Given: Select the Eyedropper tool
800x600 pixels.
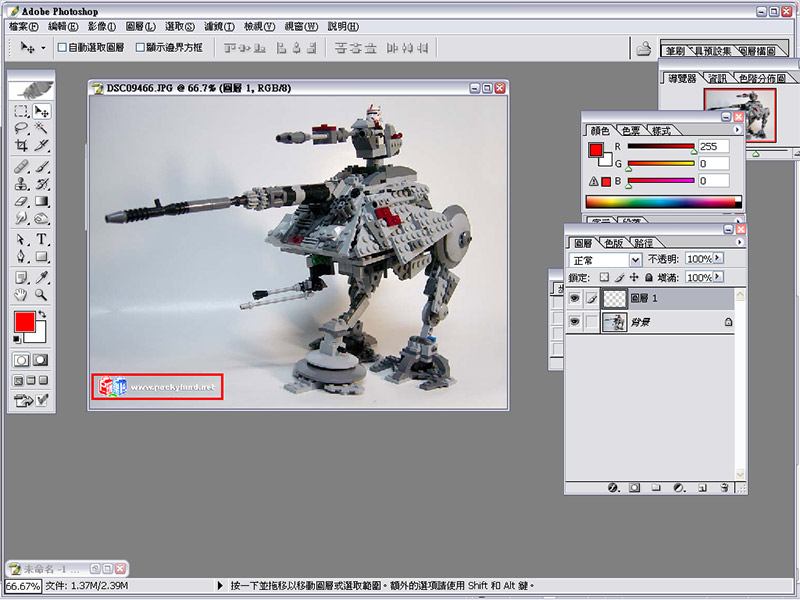Looking at the screenshot, I should coord(42,277).
